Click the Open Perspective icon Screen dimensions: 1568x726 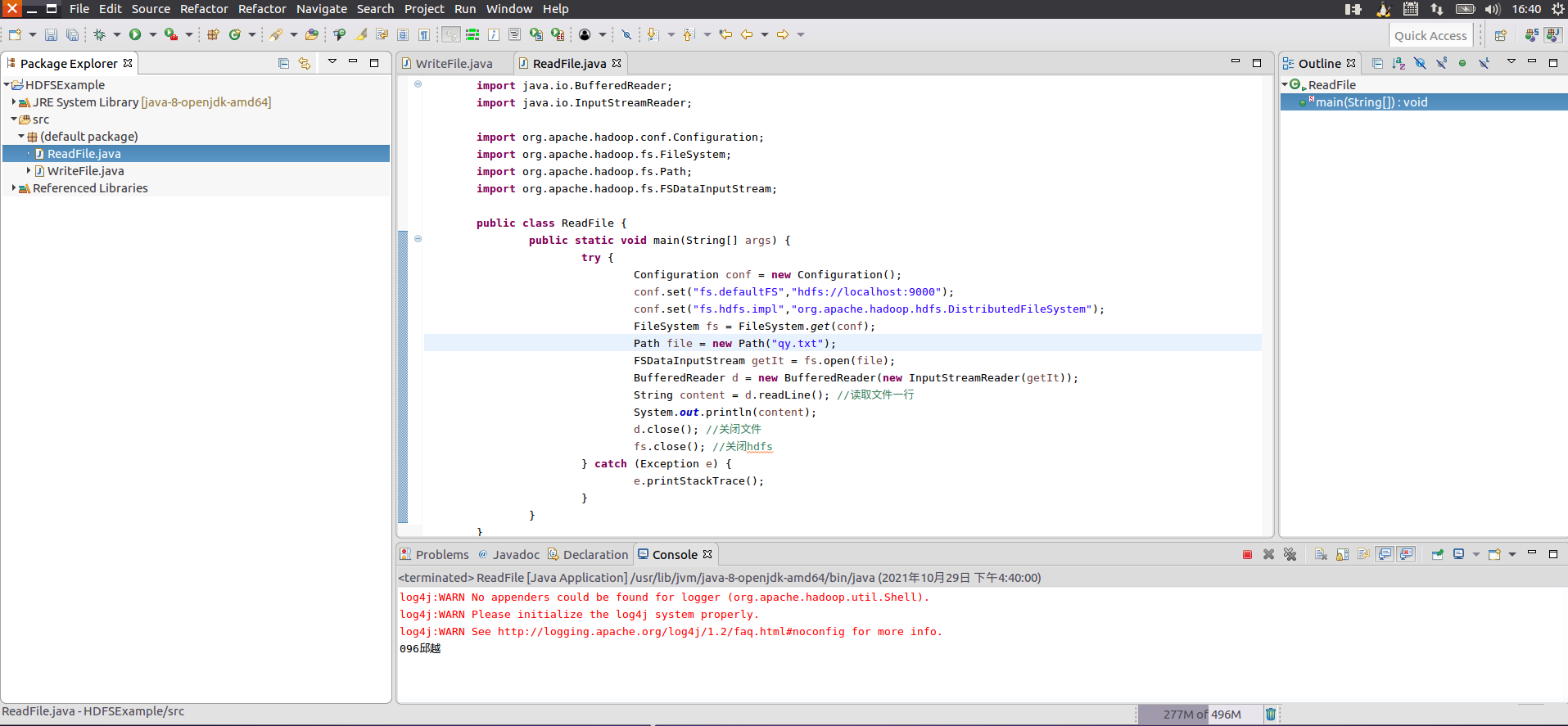point(1500,35)
